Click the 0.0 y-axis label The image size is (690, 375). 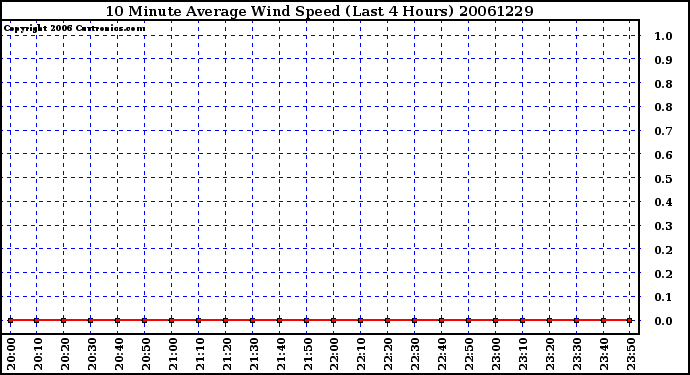(x=663, y=321)
